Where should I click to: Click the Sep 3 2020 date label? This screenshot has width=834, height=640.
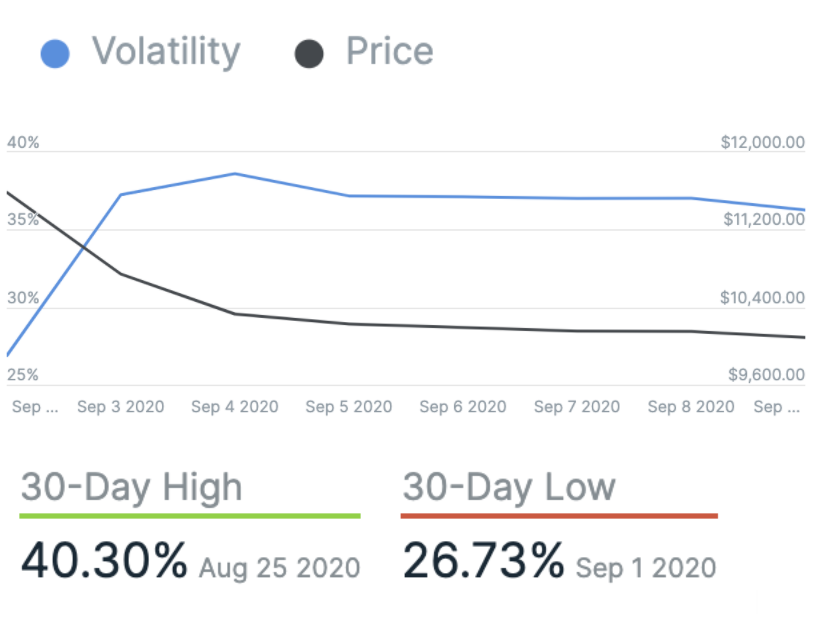pyautogui.click(x=120, y=407)
